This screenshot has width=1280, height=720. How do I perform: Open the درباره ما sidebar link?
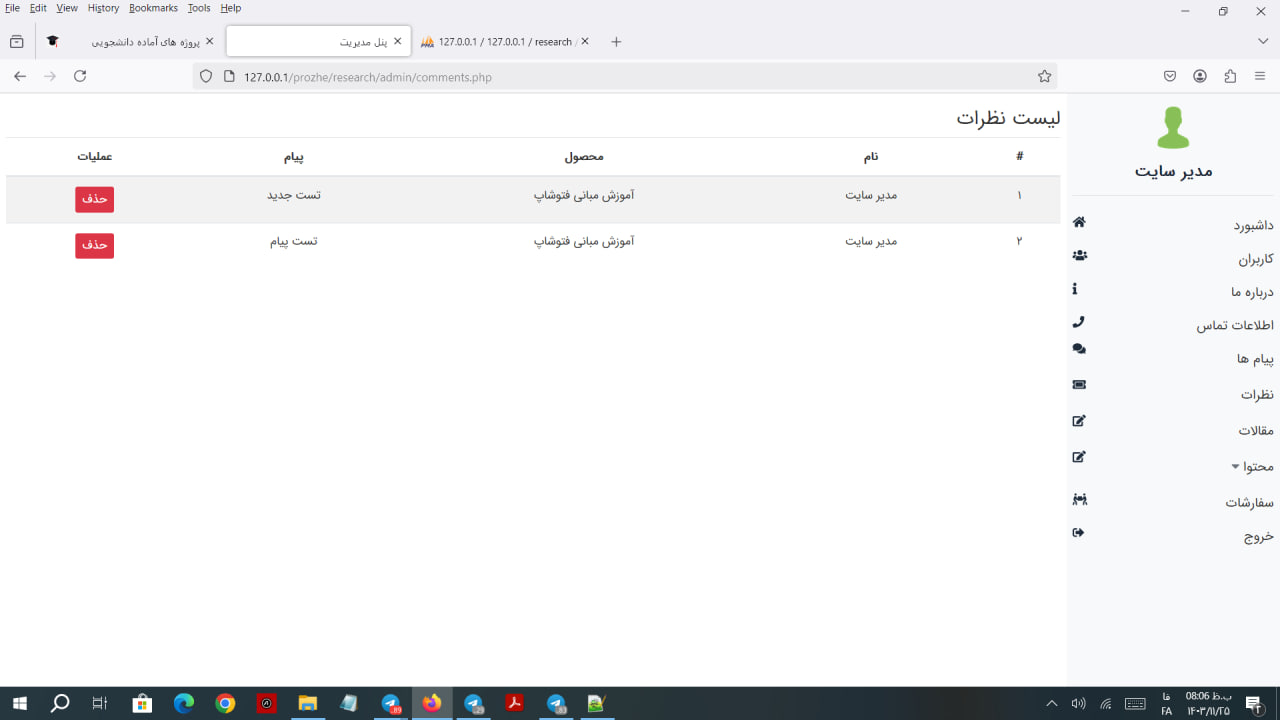[1252, 293]
